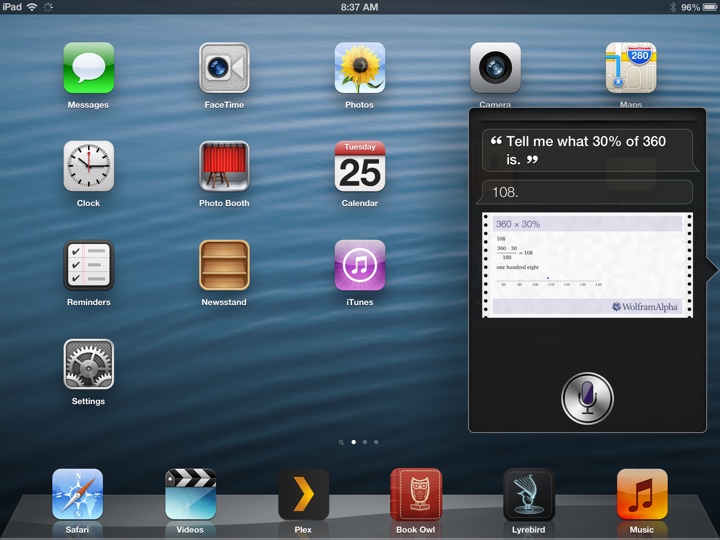Screen dimensions: 720x540
Task: Launch the Plex app
Action: 303,494
